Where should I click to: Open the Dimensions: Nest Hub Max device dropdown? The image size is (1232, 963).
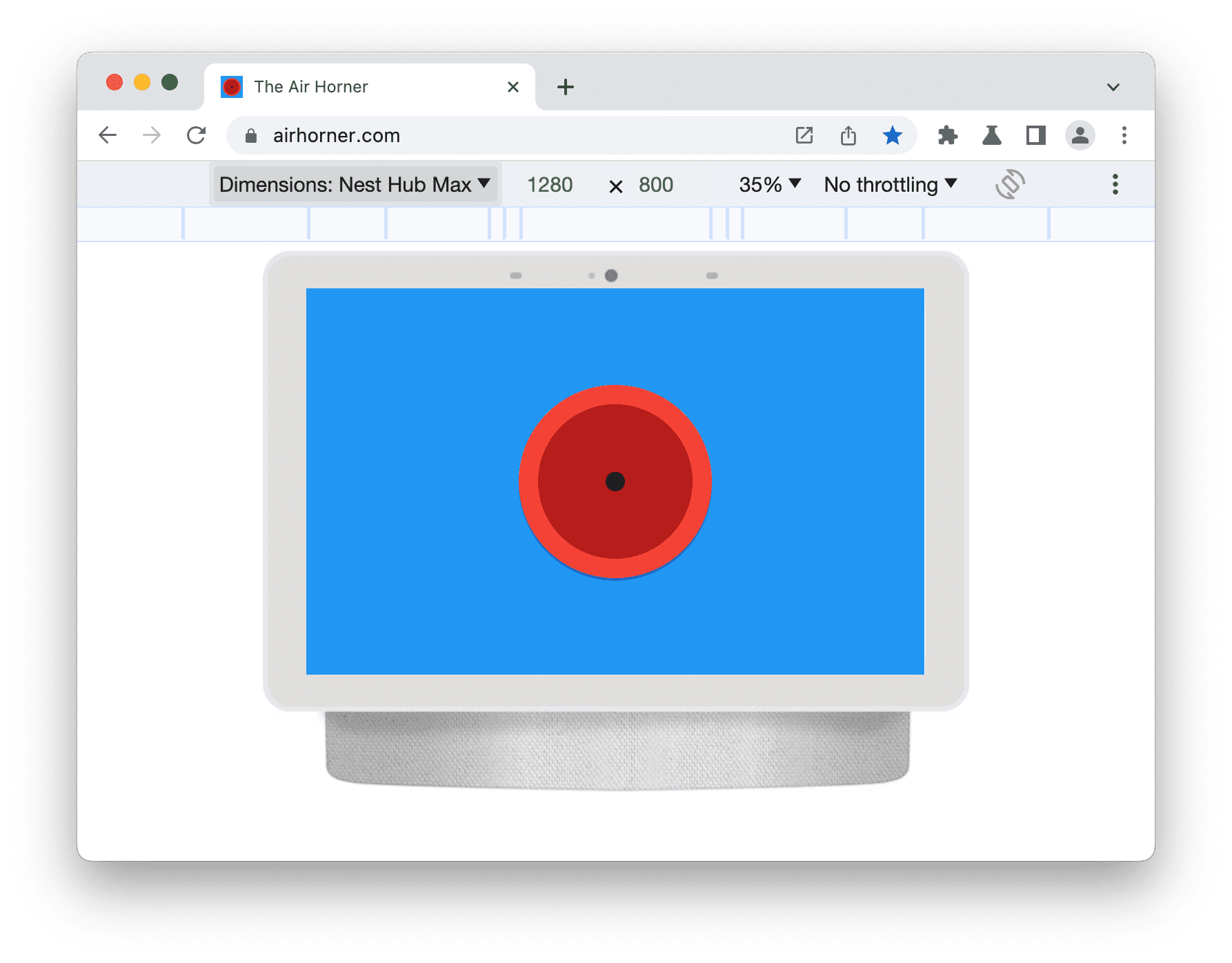coord(355,184)
